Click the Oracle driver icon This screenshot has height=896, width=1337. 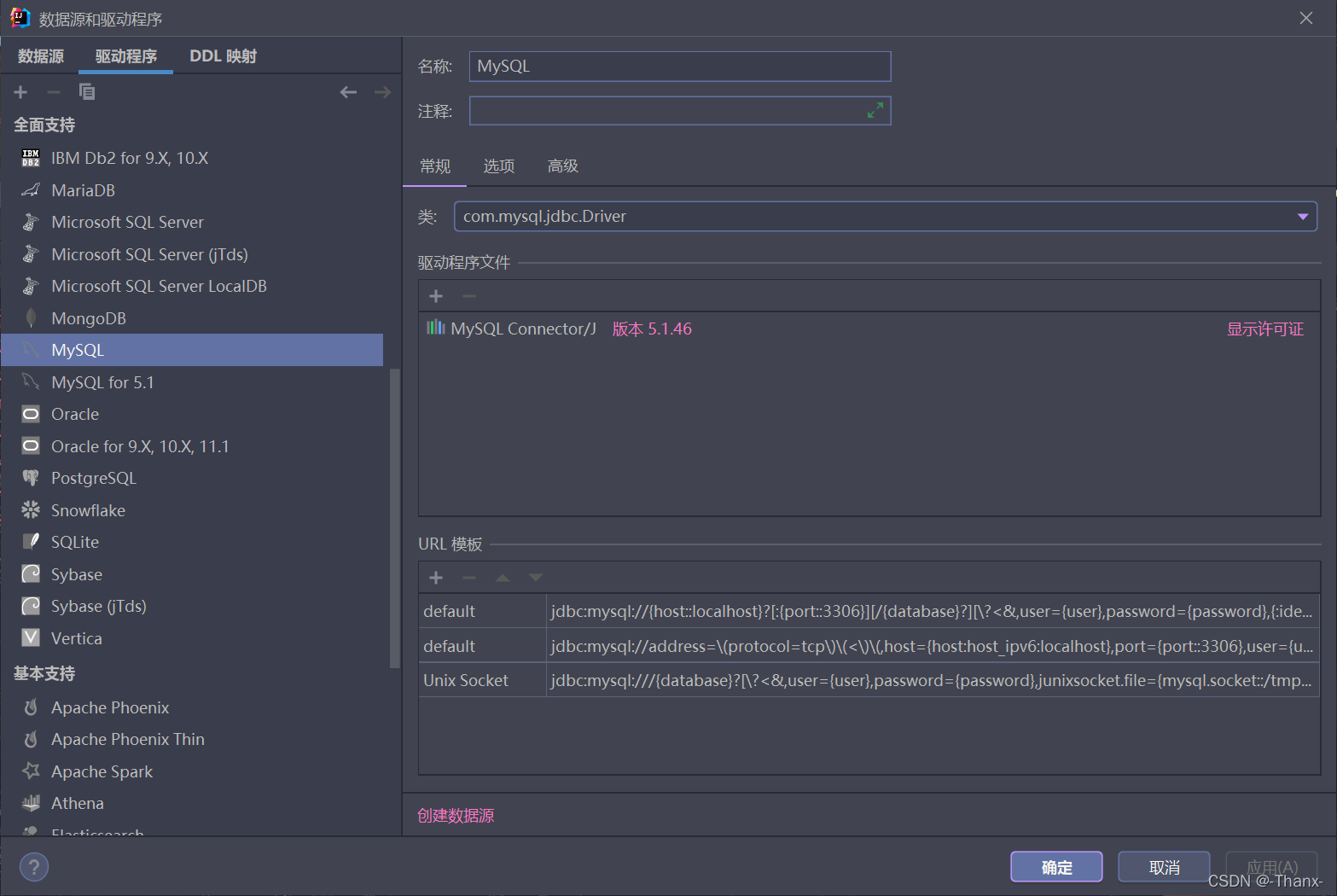tap(31, 414)
